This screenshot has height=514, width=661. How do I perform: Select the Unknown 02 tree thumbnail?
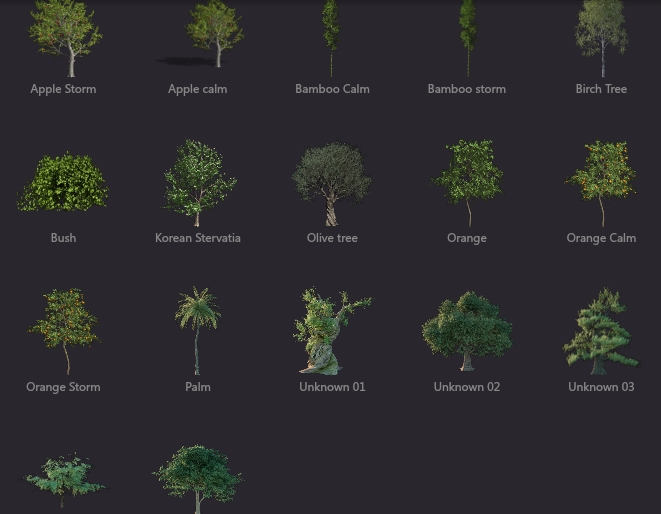tap(467, 330)
